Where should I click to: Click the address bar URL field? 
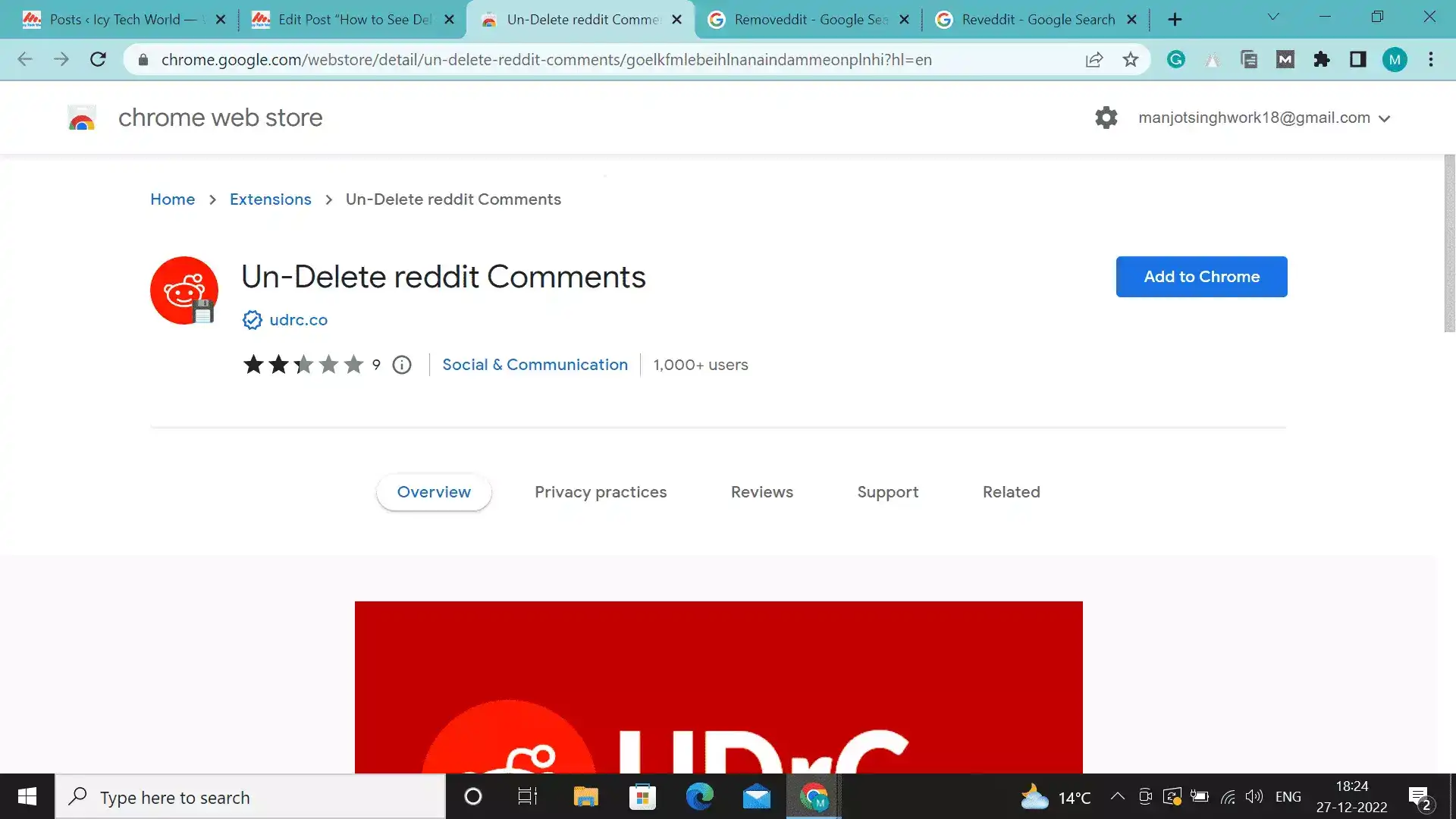click(546, 59)
